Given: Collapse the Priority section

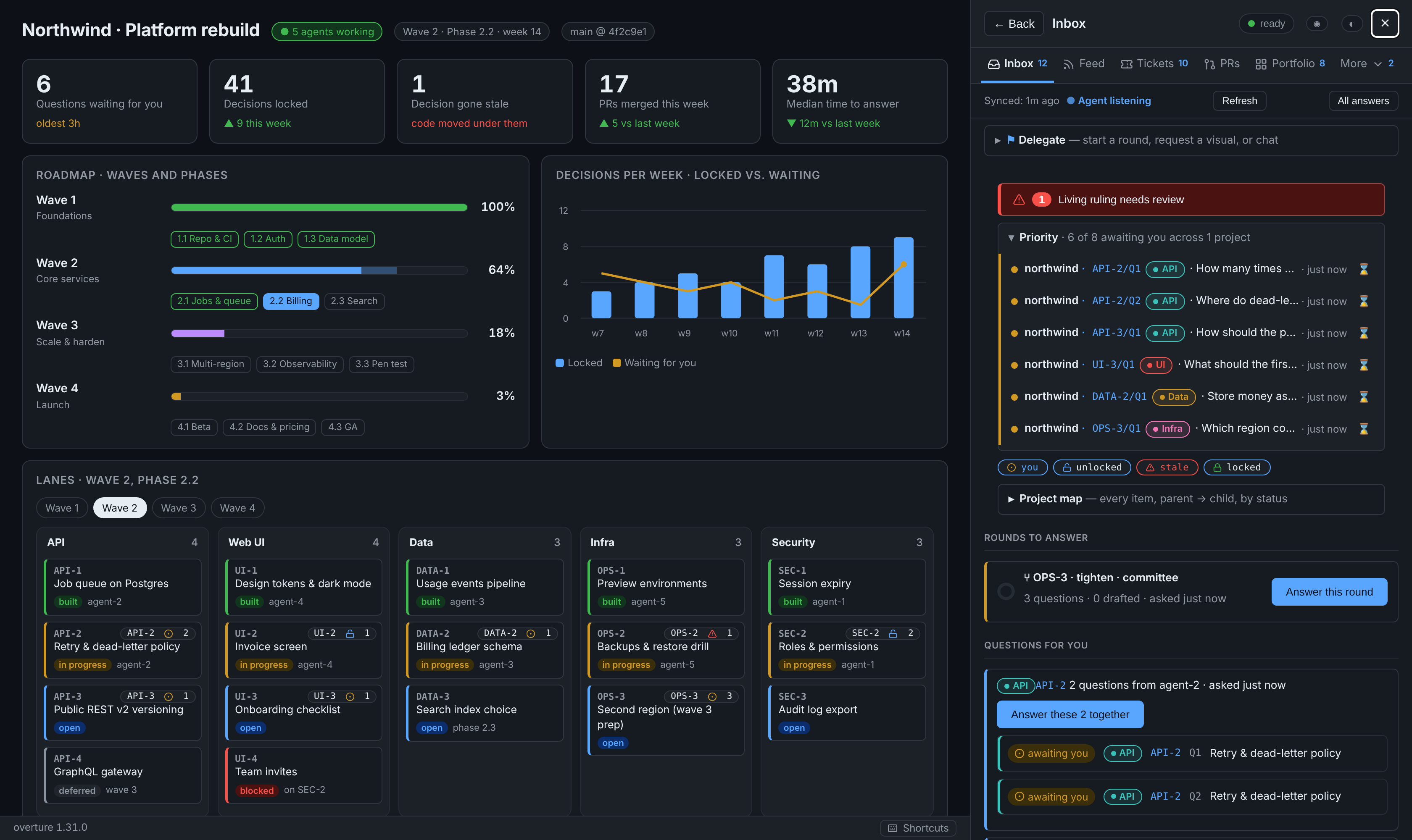Looking at the screenshot, I should [1191, 238].
